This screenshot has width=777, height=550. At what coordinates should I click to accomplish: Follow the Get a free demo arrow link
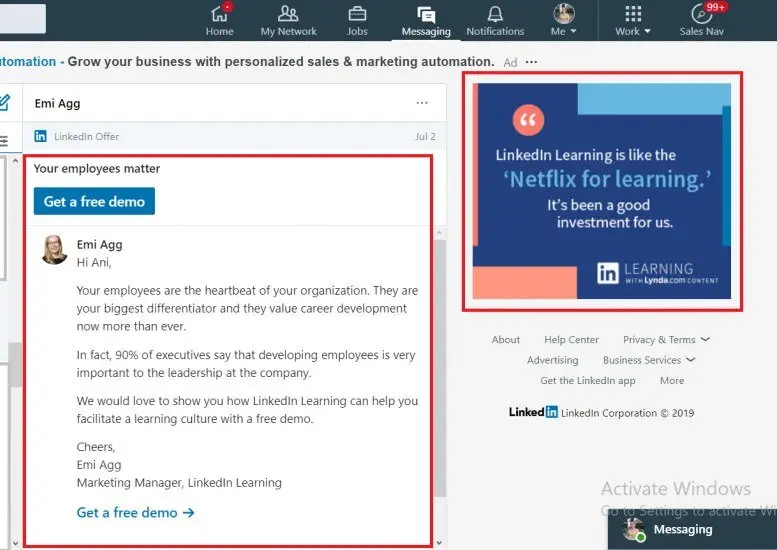135,512
